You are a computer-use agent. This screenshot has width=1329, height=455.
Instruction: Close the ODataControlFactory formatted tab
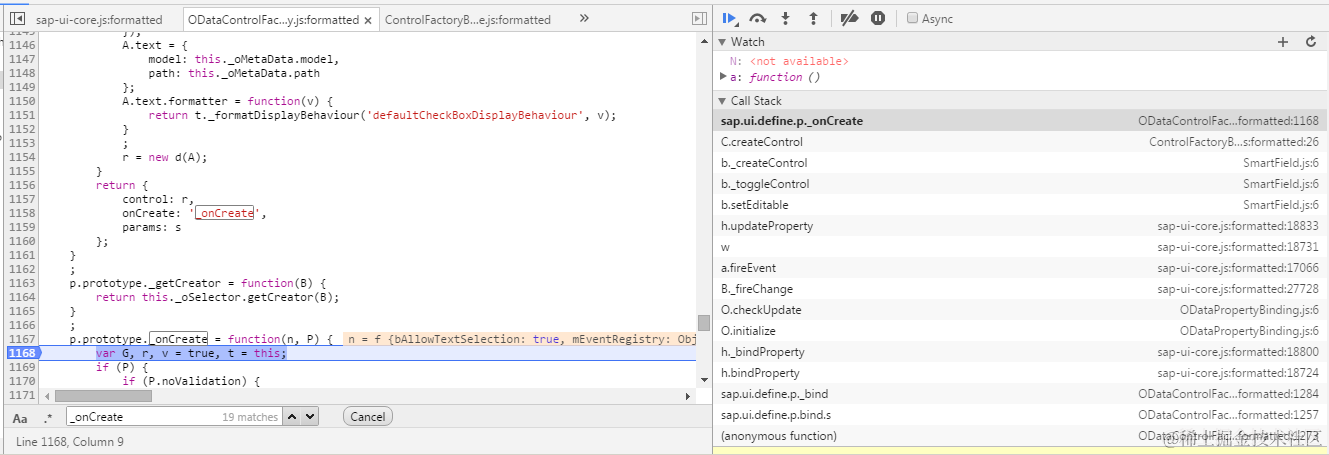coord(368,19)
